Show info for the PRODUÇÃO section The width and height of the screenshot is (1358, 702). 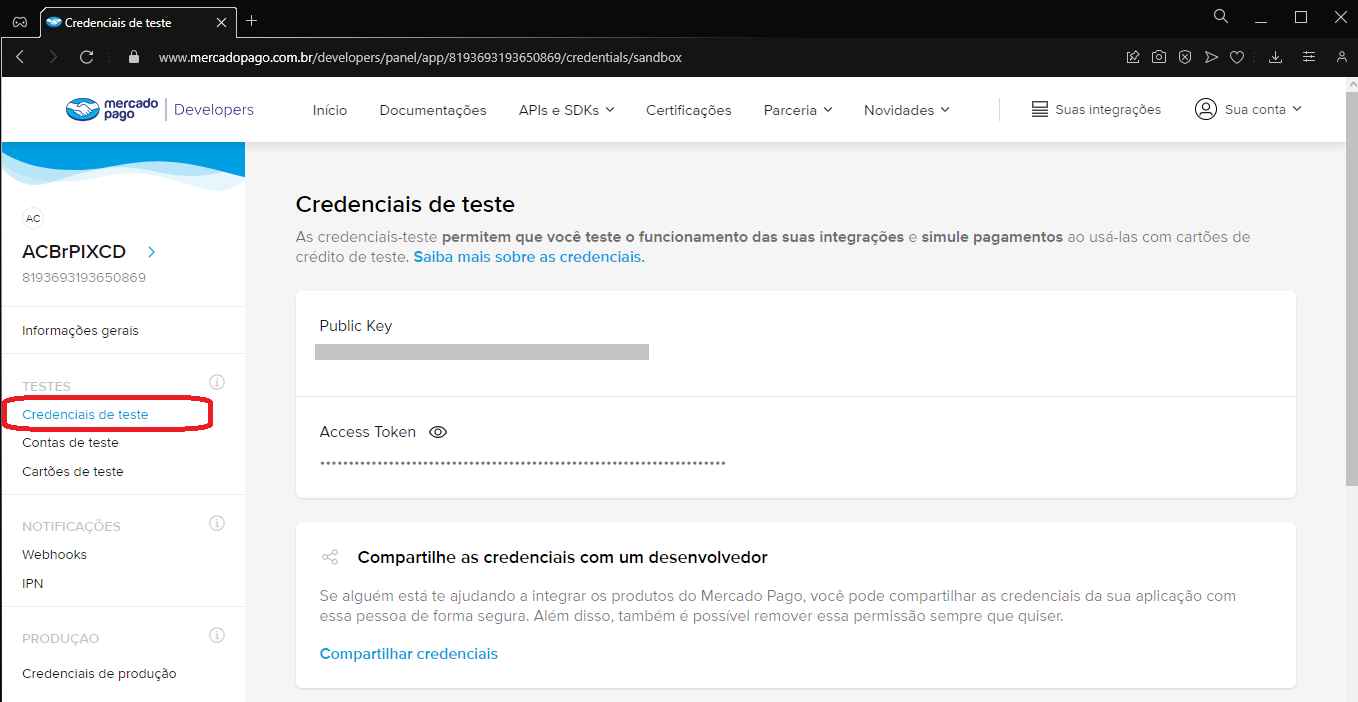click(x=217, y=635)
